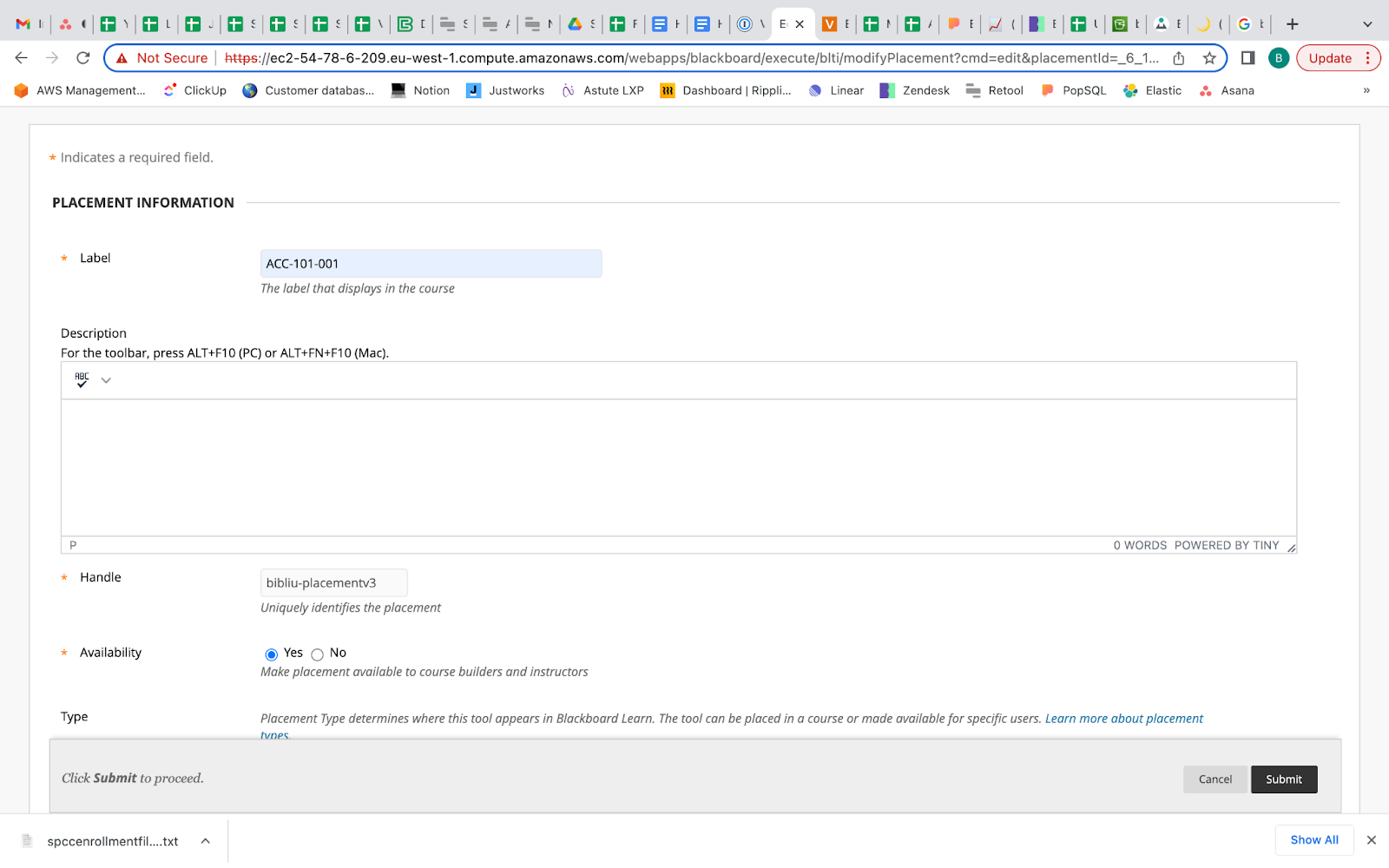The height and width of the screenshot is (868, 1389).
Task: Open the browser side panel icon
Action: pos(1247,58)
